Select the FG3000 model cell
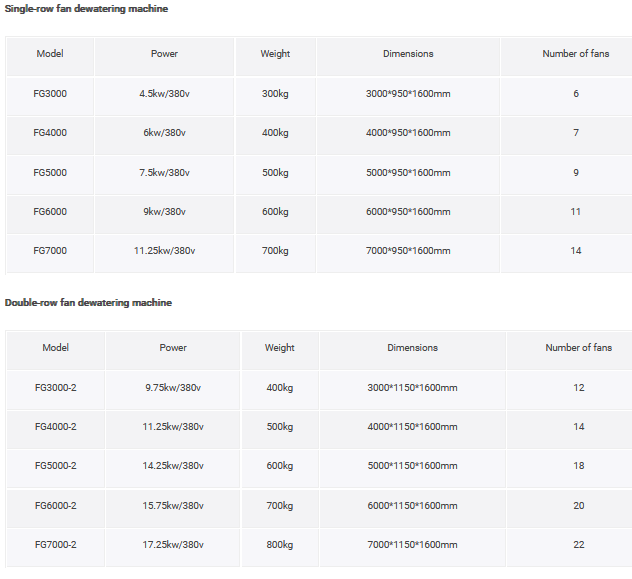This screenshot has height=579, width=632. (50, 93)
